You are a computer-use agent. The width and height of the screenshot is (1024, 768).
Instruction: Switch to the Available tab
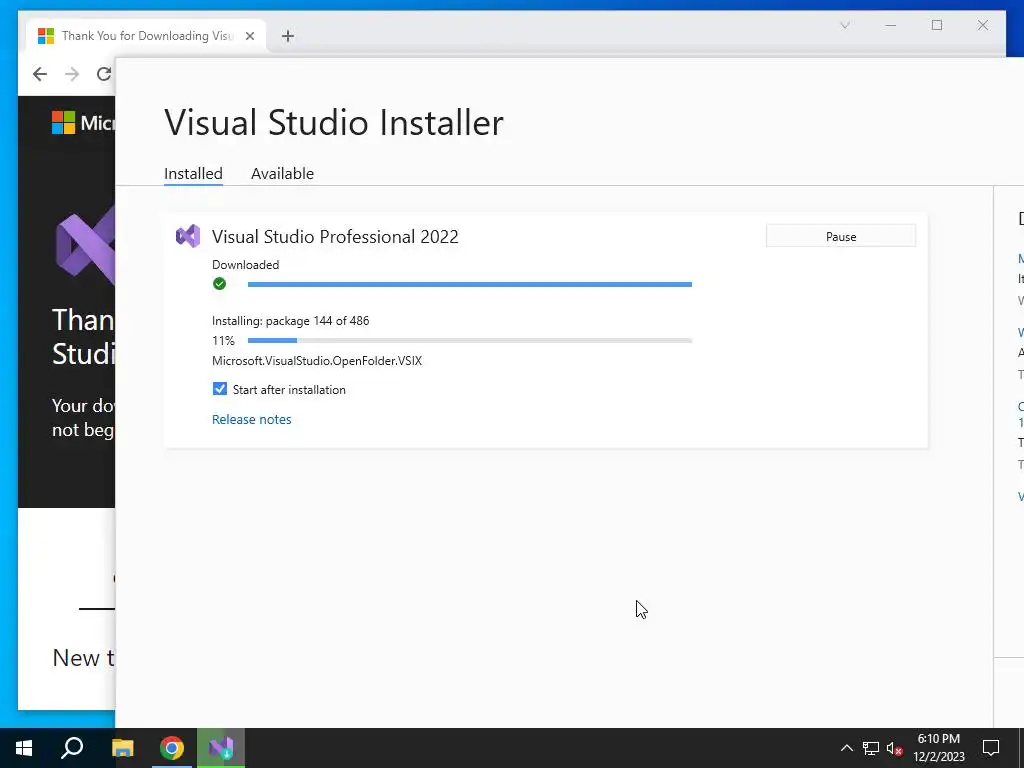point(282,174)
